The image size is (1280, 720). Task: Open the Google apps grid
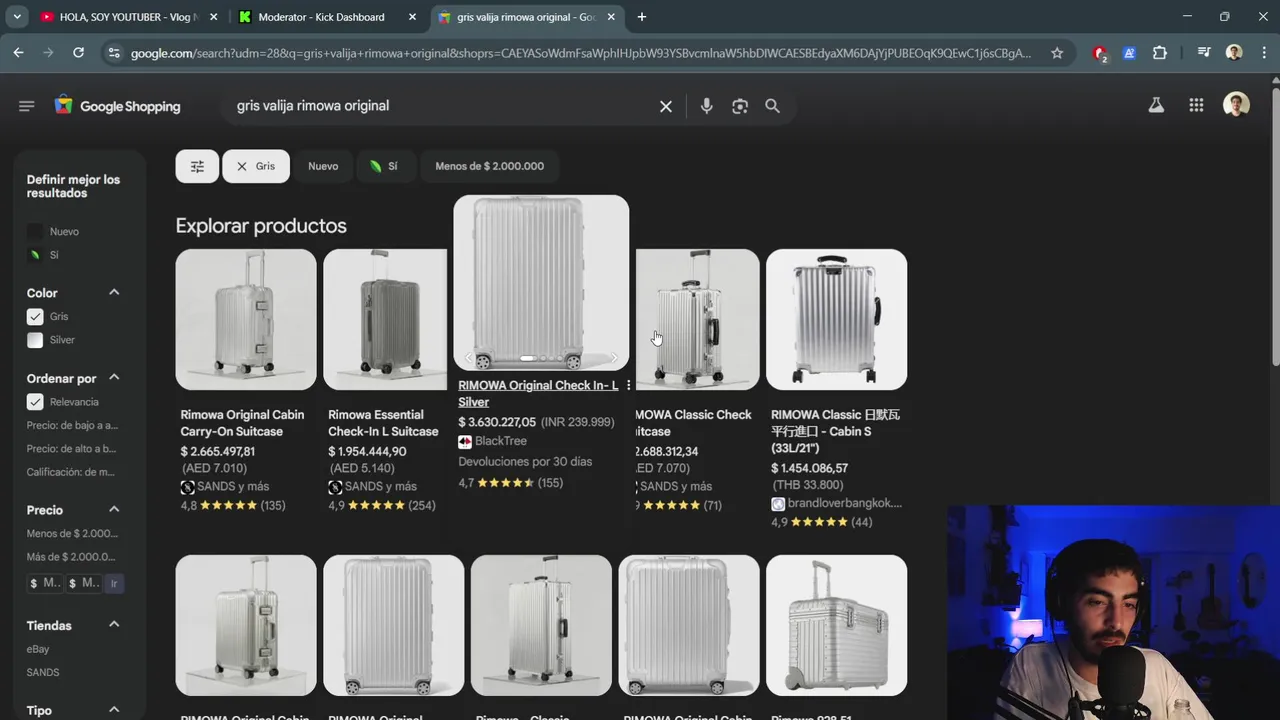point(1196,105)
